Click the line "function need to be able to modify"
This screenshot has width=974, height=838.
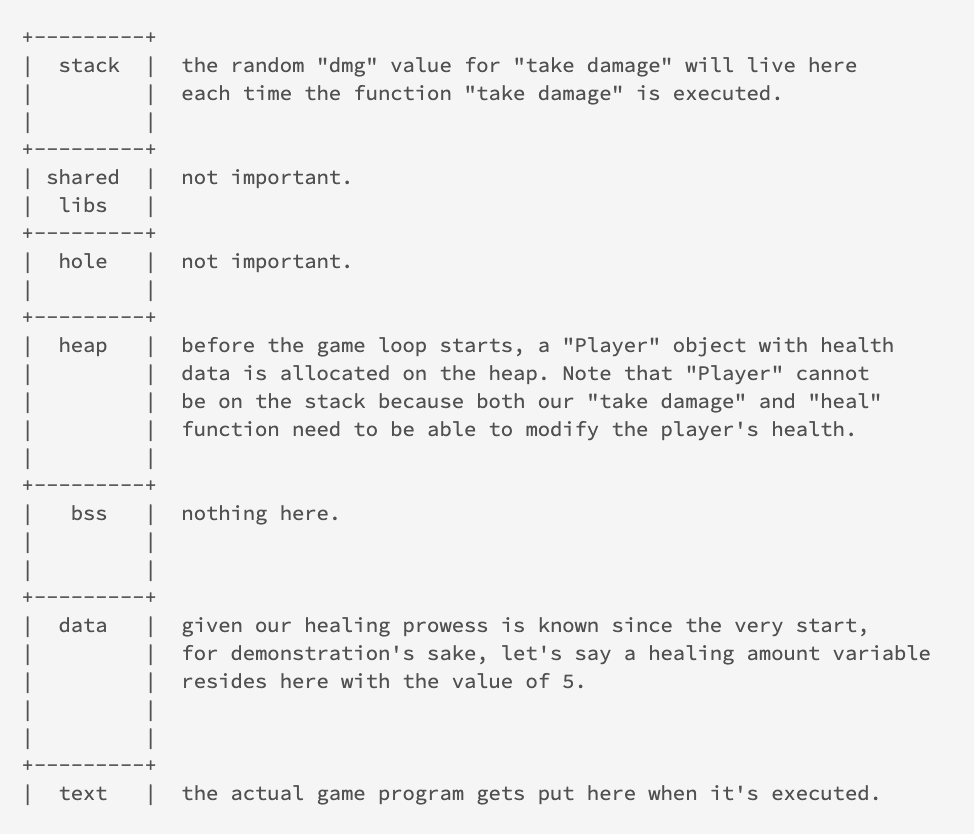pyautogui.click(x=519, y=430)
